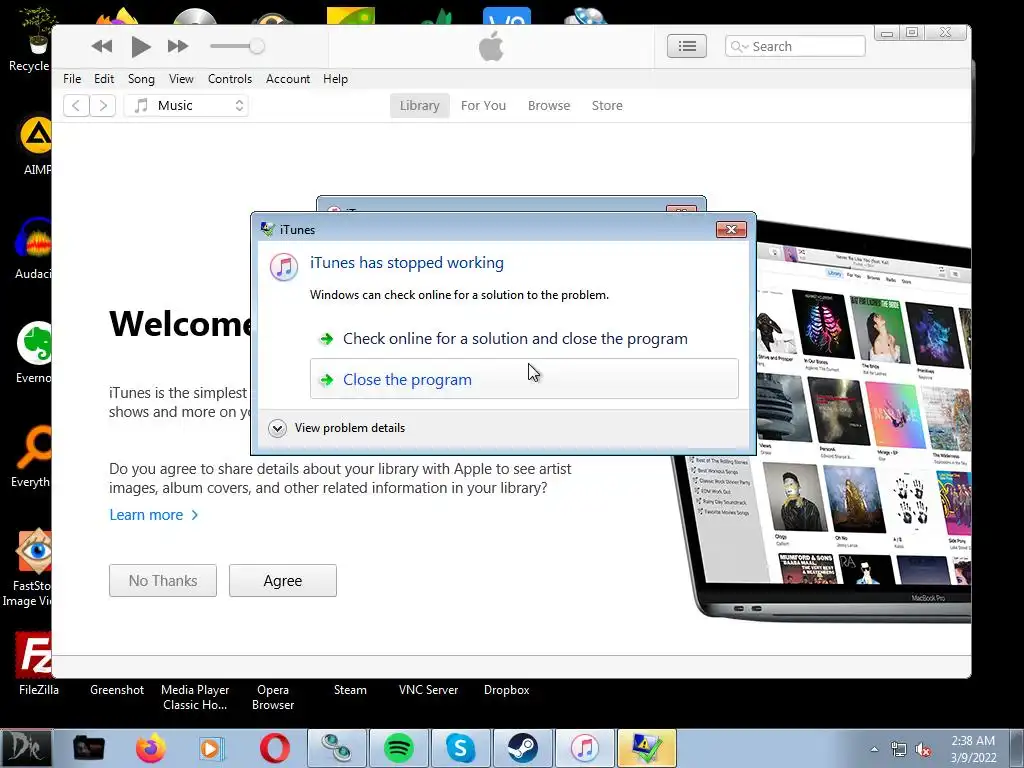Open the AIMP desktop icon
The height and width of the screenshot is (768, 1024).
coord(36,145)
